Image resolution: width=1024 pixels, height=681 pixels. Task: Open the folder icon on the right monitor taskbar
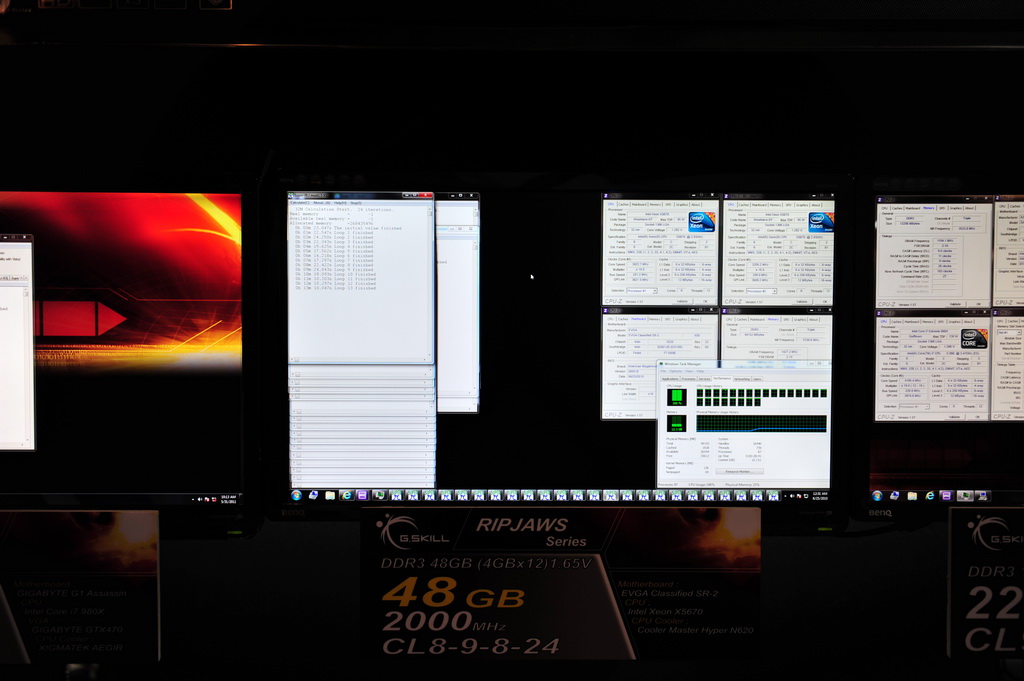coord(912,496)
